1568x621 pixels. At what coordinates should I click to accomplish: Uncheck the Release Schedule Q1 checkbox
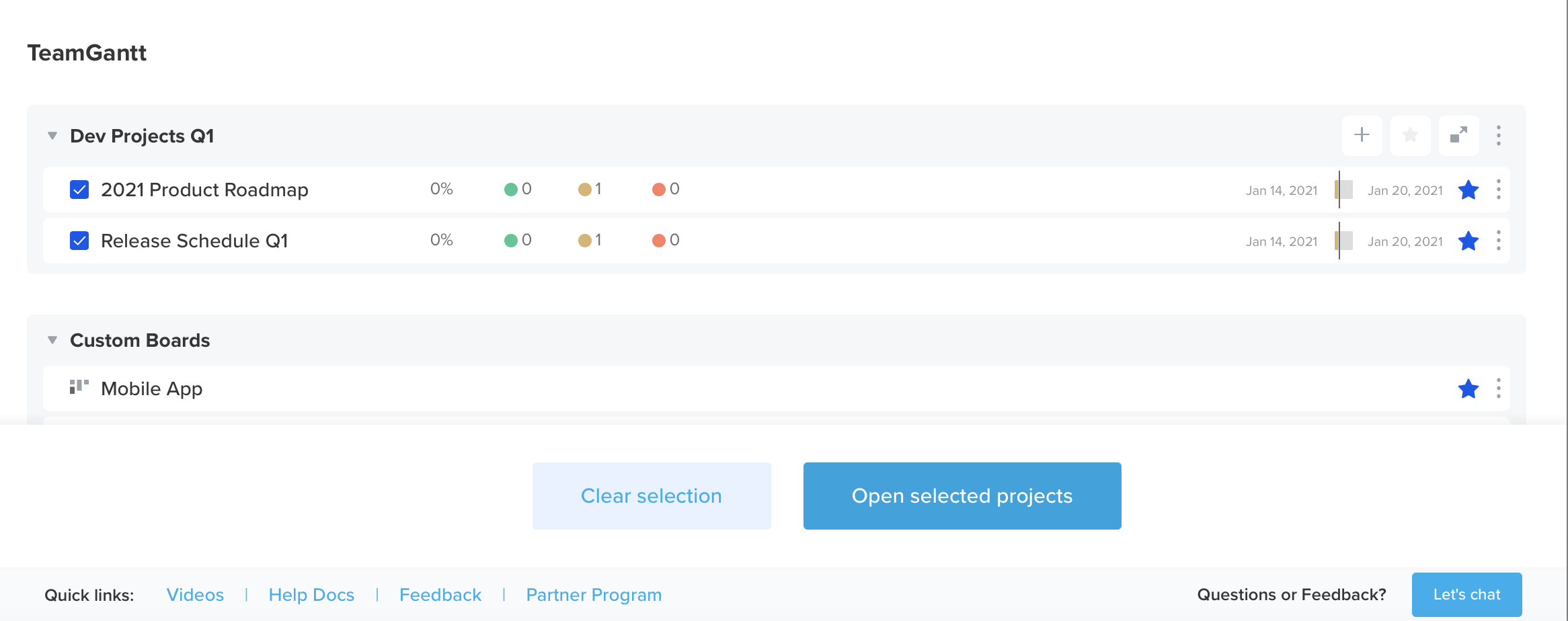[79, 241]
